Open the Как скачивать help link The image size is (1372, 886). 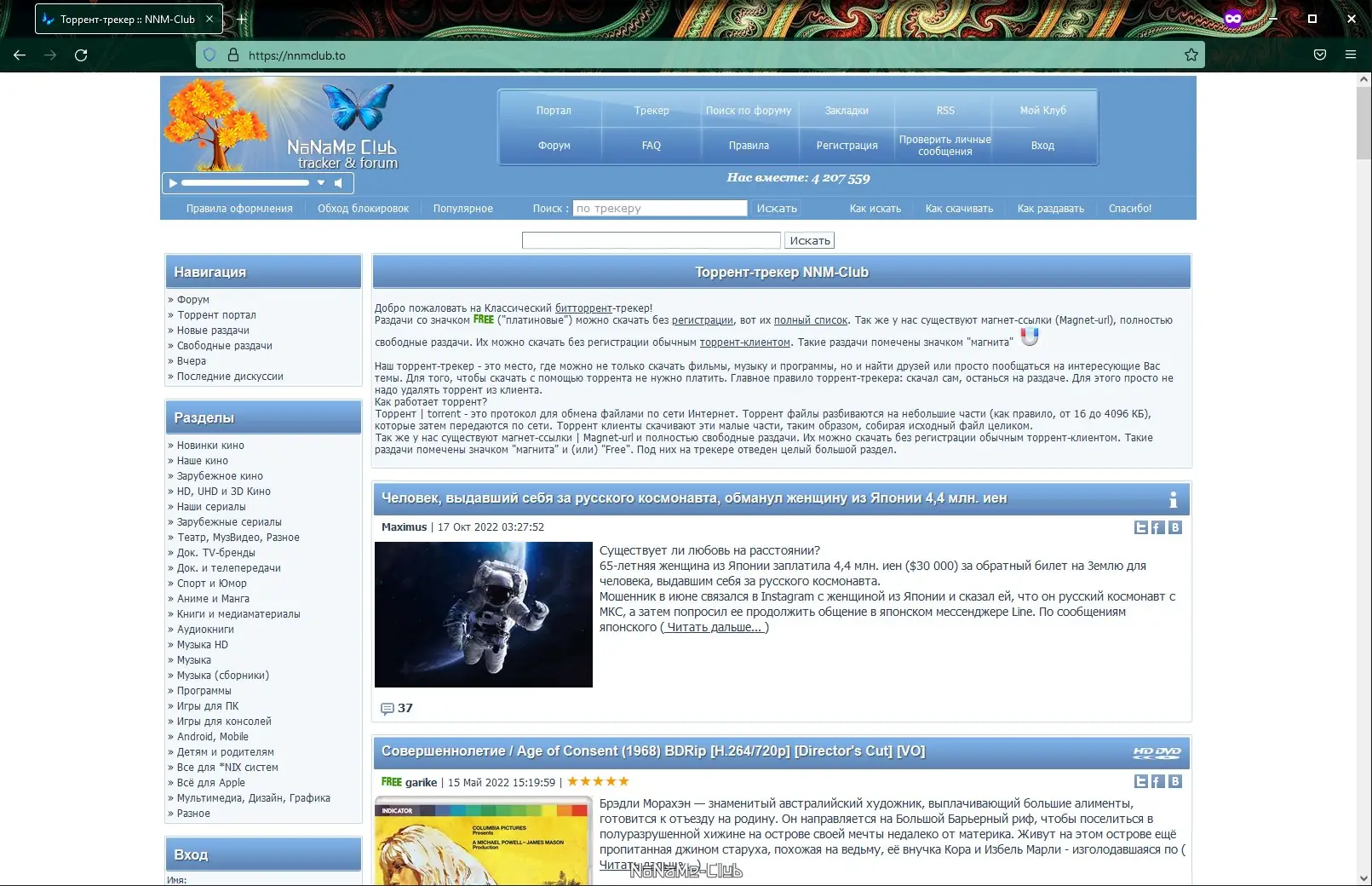tap(959, 209)
